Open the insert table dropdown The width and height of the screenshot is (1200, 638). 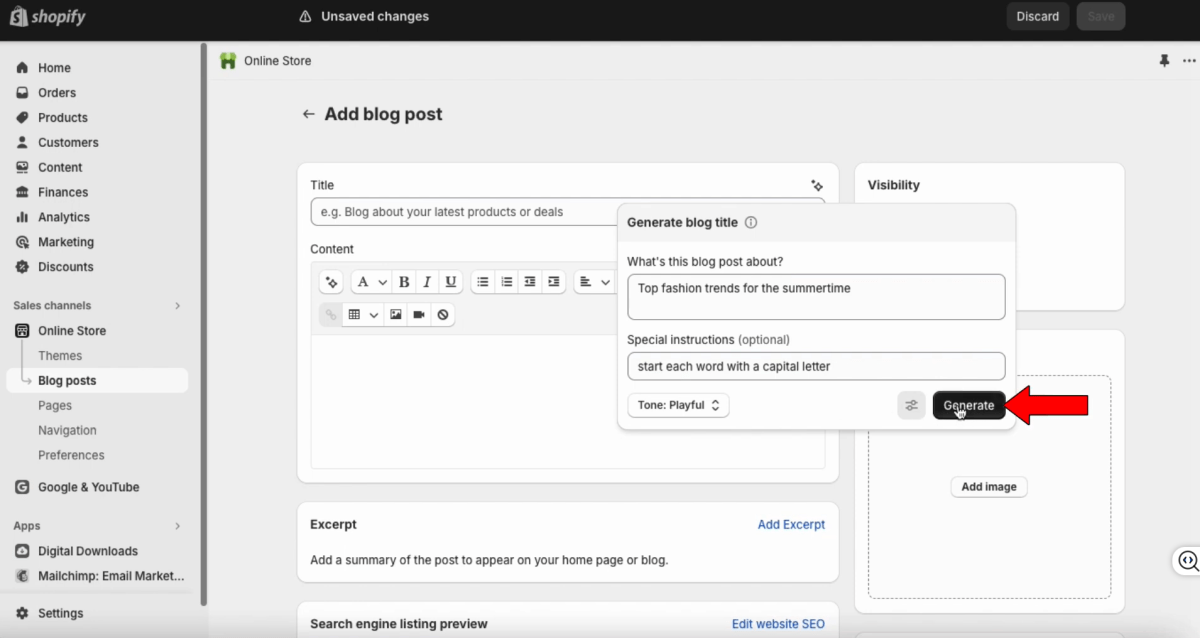point(363,315)
